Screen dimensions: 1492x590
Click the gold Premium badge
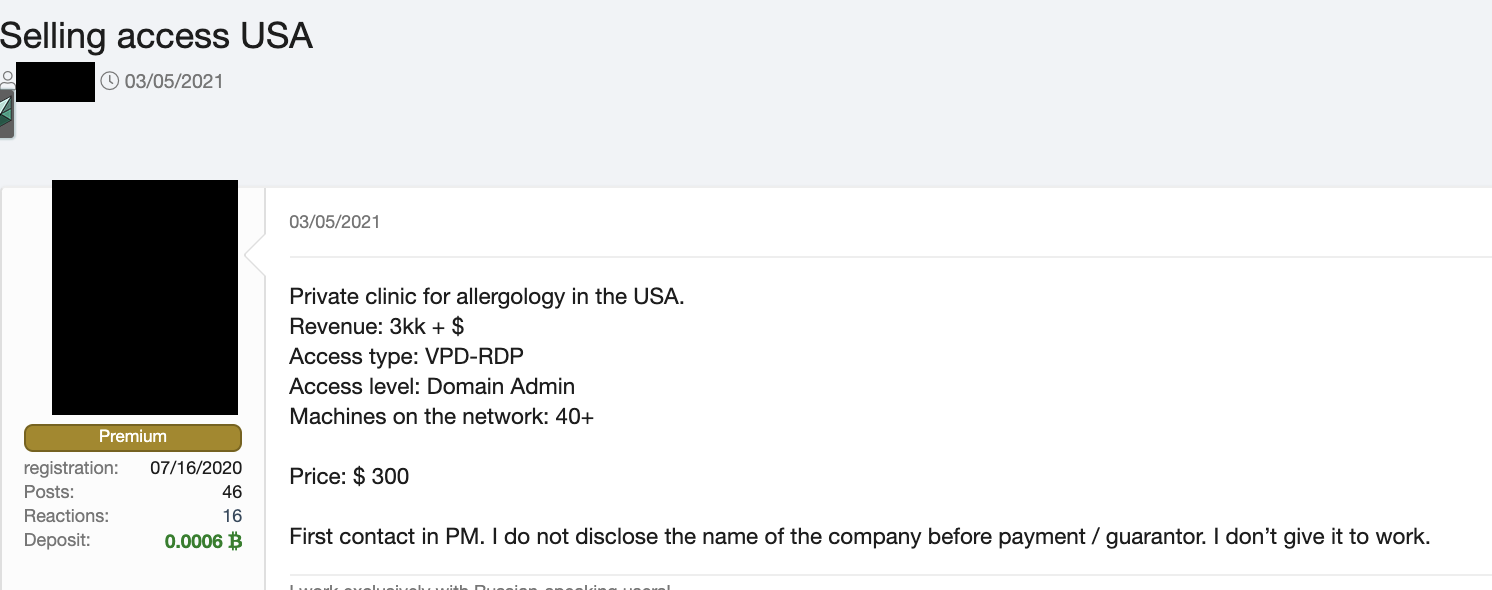pos(133,437)
